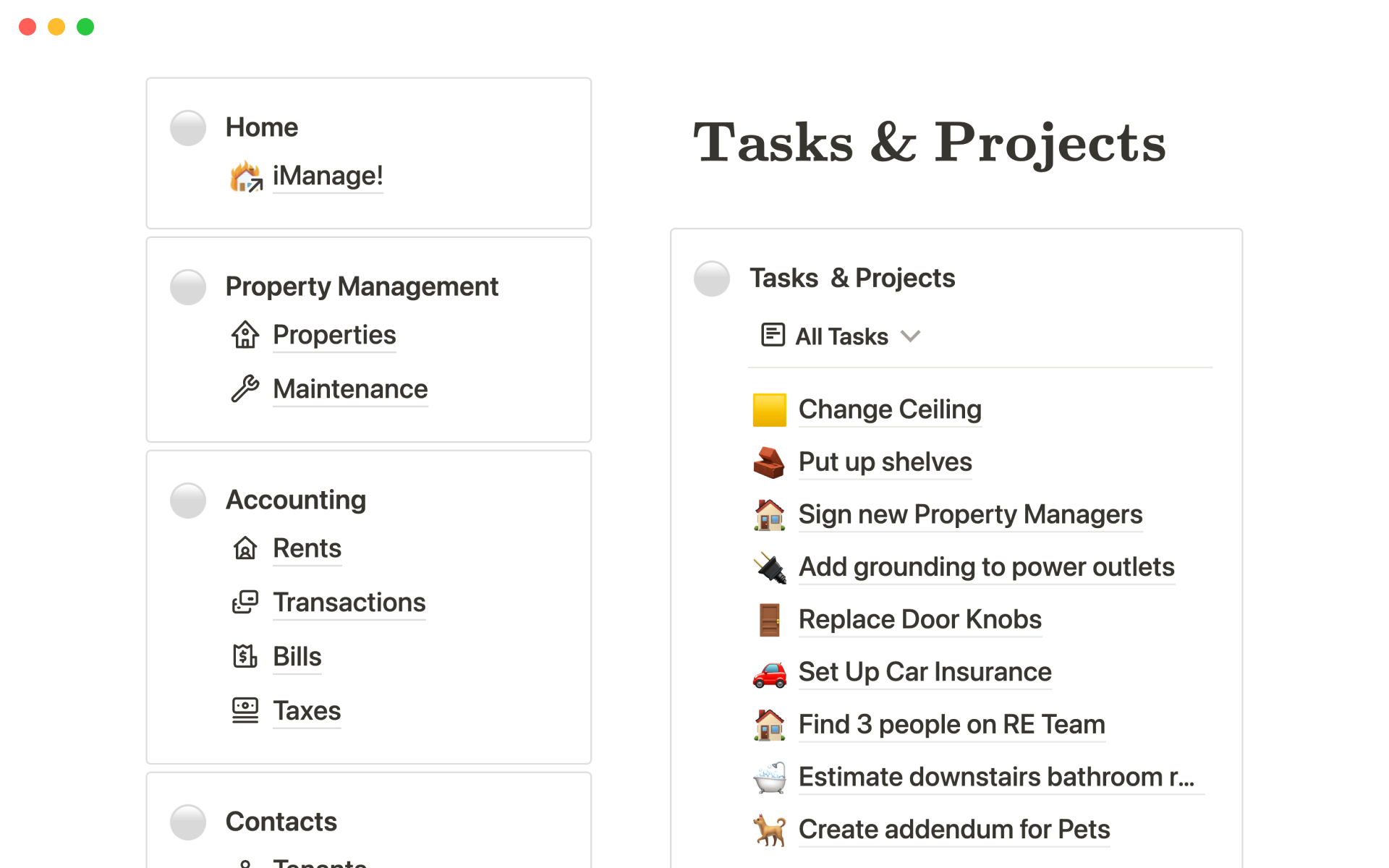Image resolution: width=1389 pixels, height=868 pixels.
Task: Click the Taxes money icon
Action: 245,711
